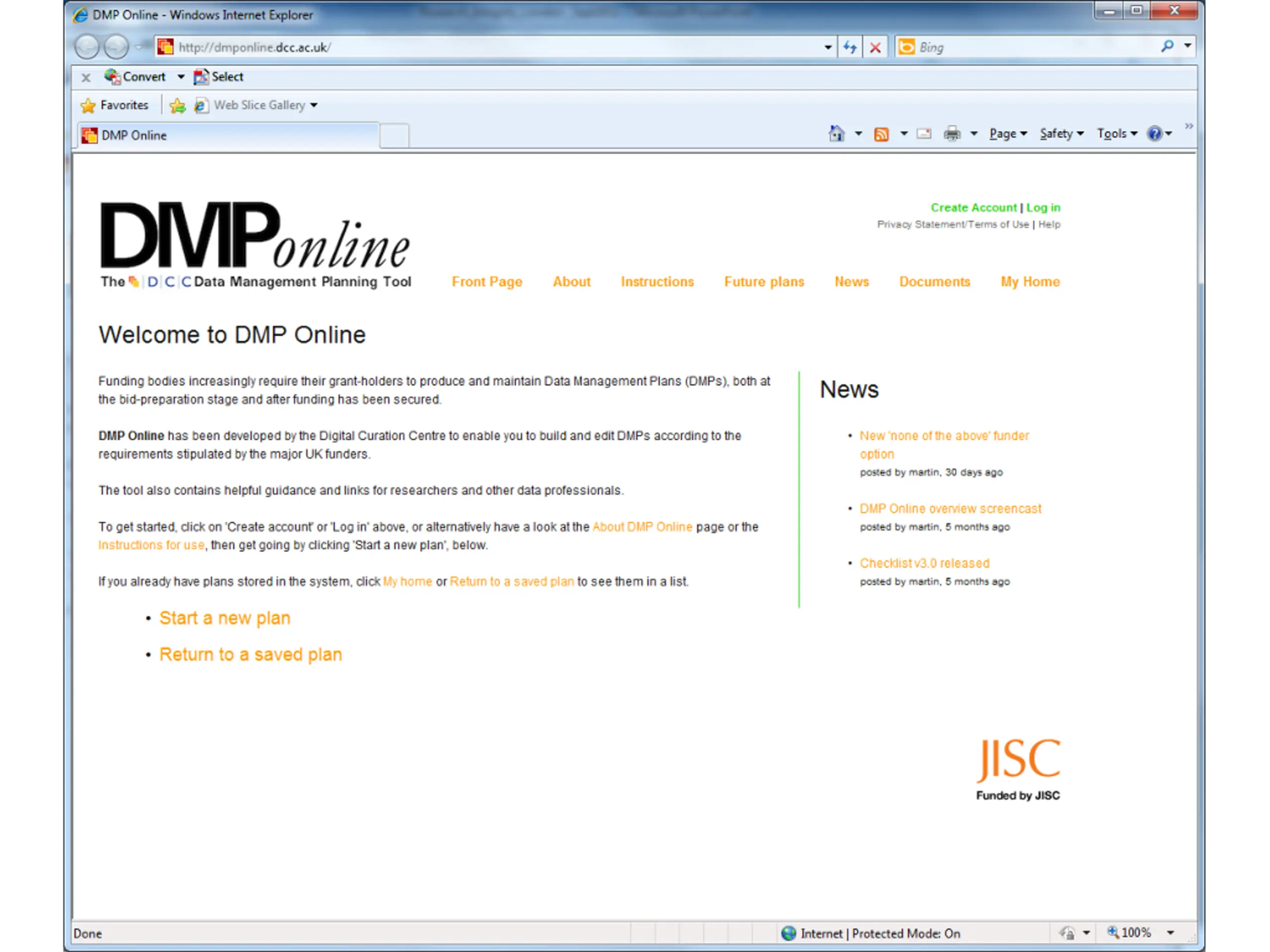The width and height of the screenshot is (1270, 952).
Task: Open the Print dropdown arrow
Action: click(974, 134)
